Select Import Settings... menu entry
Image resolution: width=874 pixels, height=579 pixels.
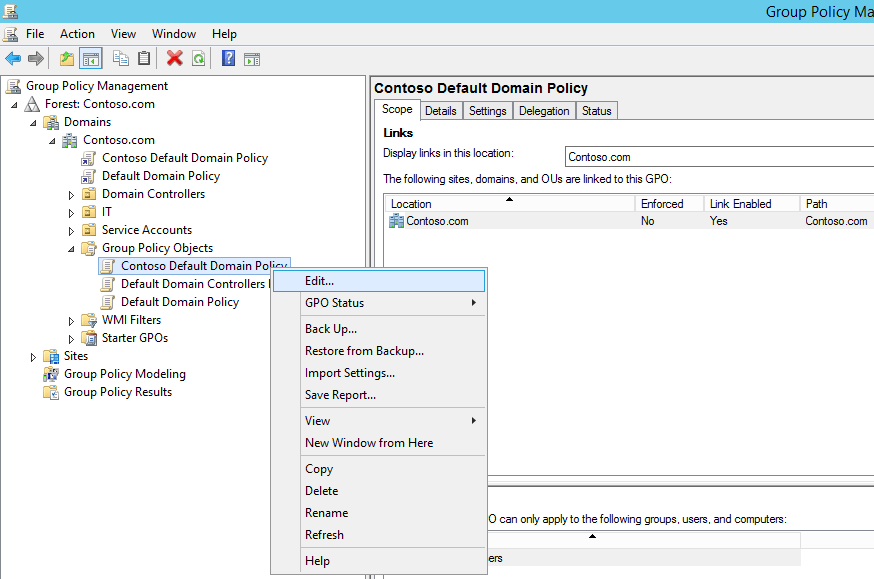click(379, 373)
